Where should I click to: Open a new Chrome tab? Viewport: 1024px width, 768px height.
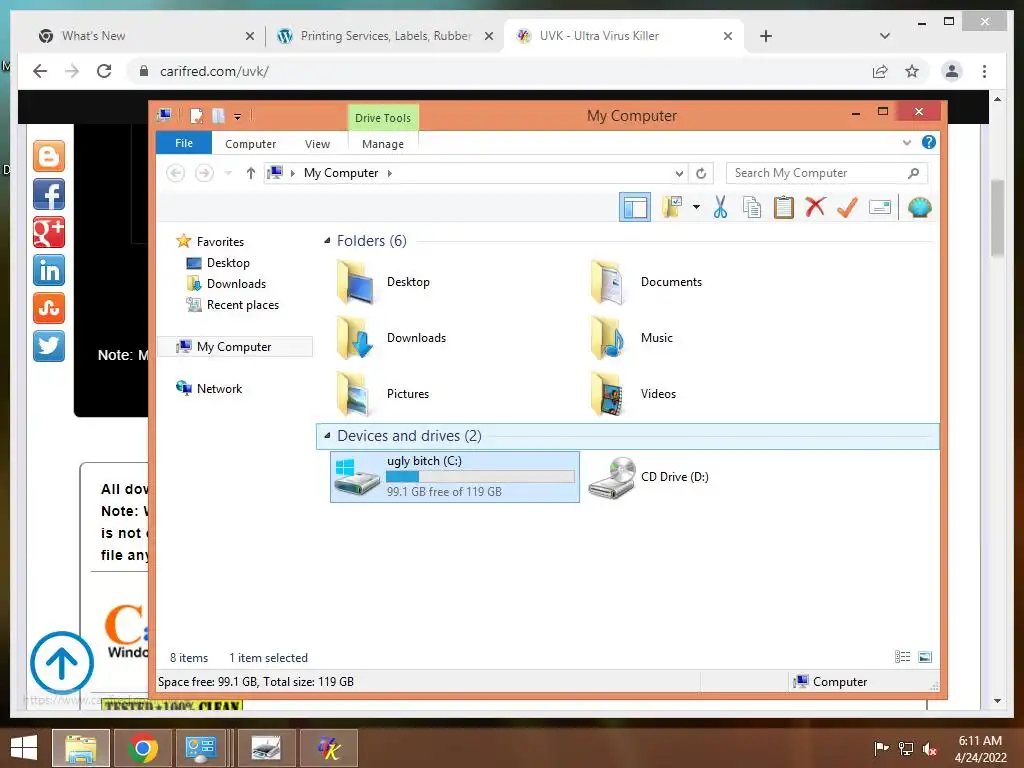point(766,36)
